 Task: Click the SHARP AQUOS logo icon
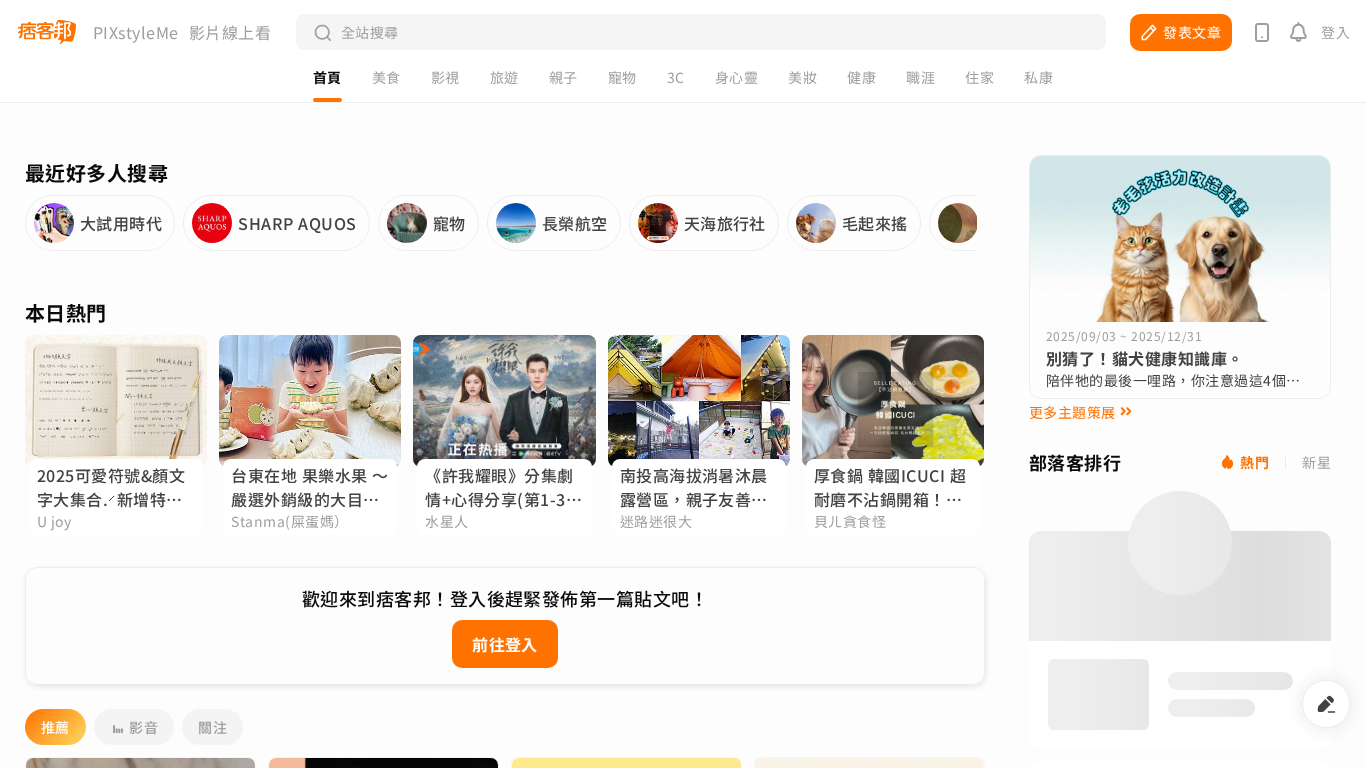click(212, 223)
